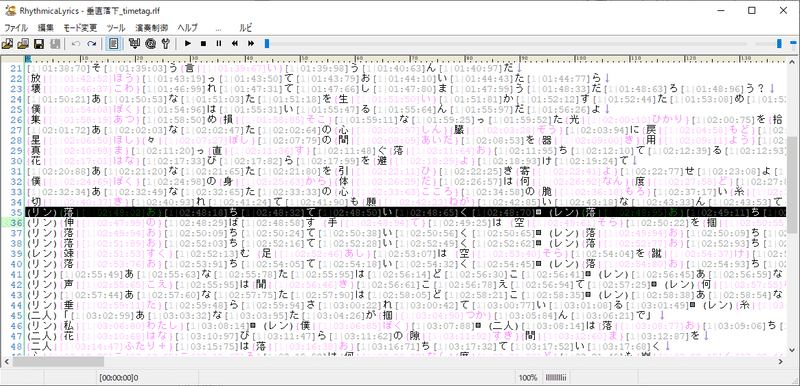Click the vertical scrollbar thumb

[x=791, y=185]
